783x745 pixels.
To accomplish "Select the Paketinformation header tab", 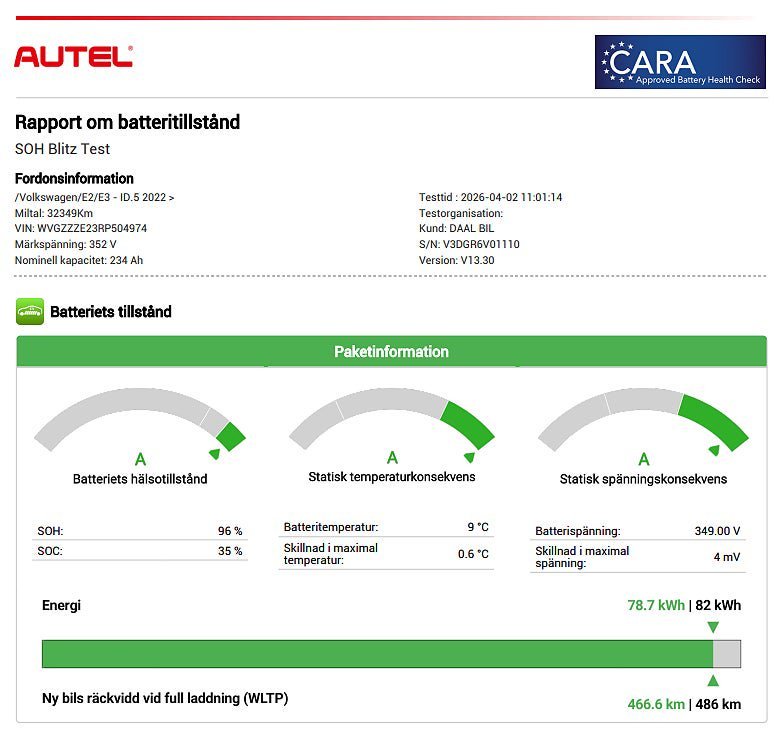I will [x=391, y=352].
